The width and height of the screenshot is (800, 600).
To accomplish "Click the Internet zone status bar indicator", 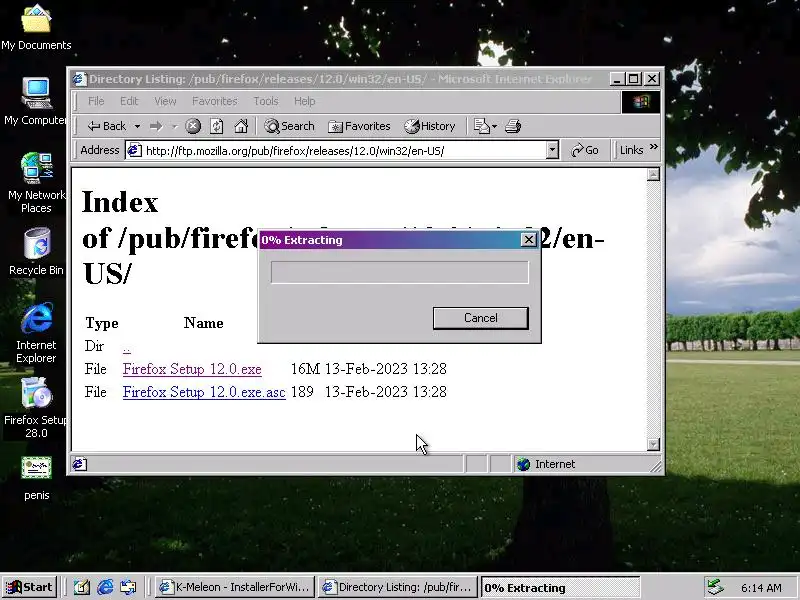I will coord(546,464).
